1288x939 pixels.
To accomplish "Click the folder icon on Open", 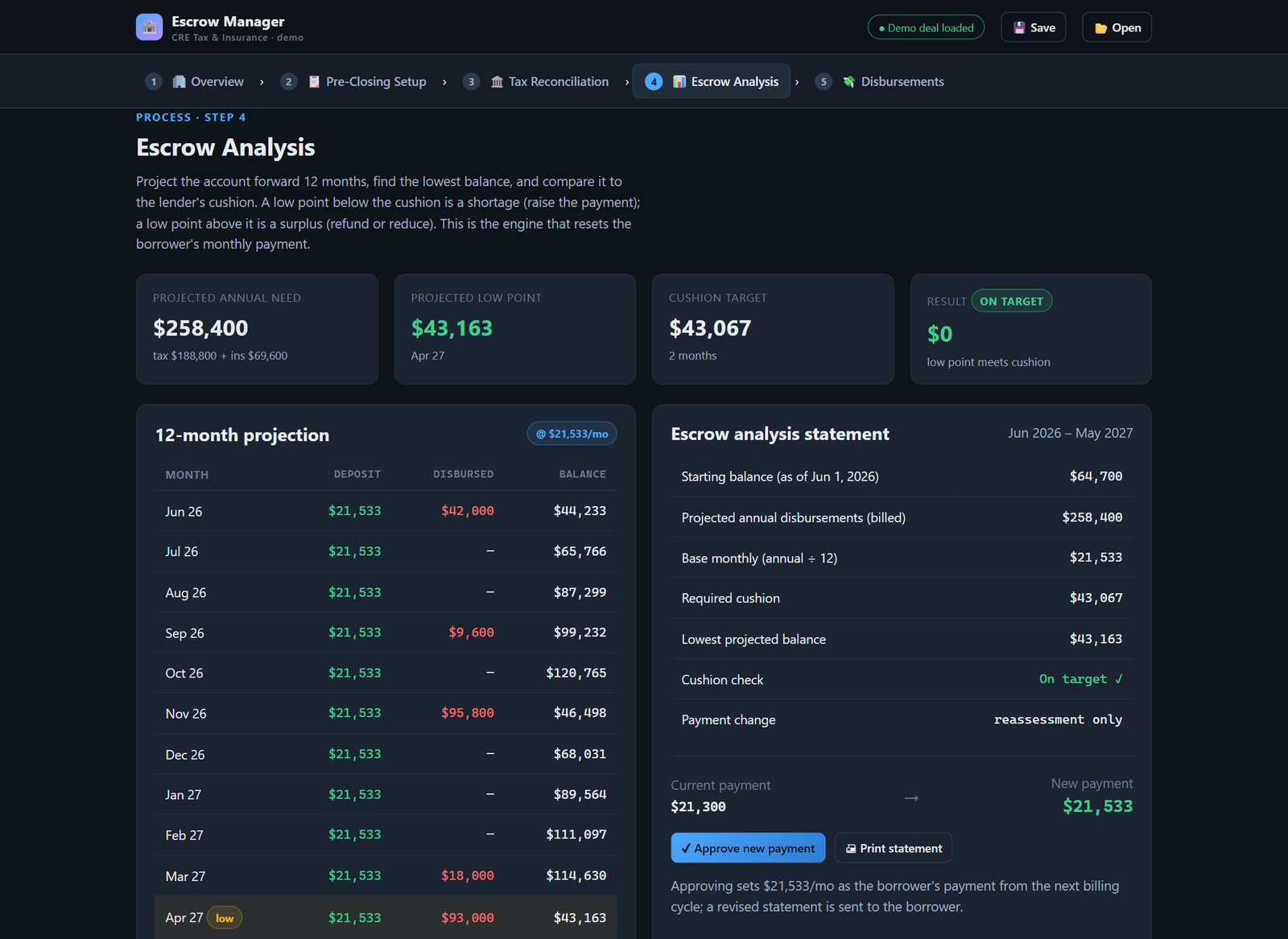I will tap(1100, 28).
